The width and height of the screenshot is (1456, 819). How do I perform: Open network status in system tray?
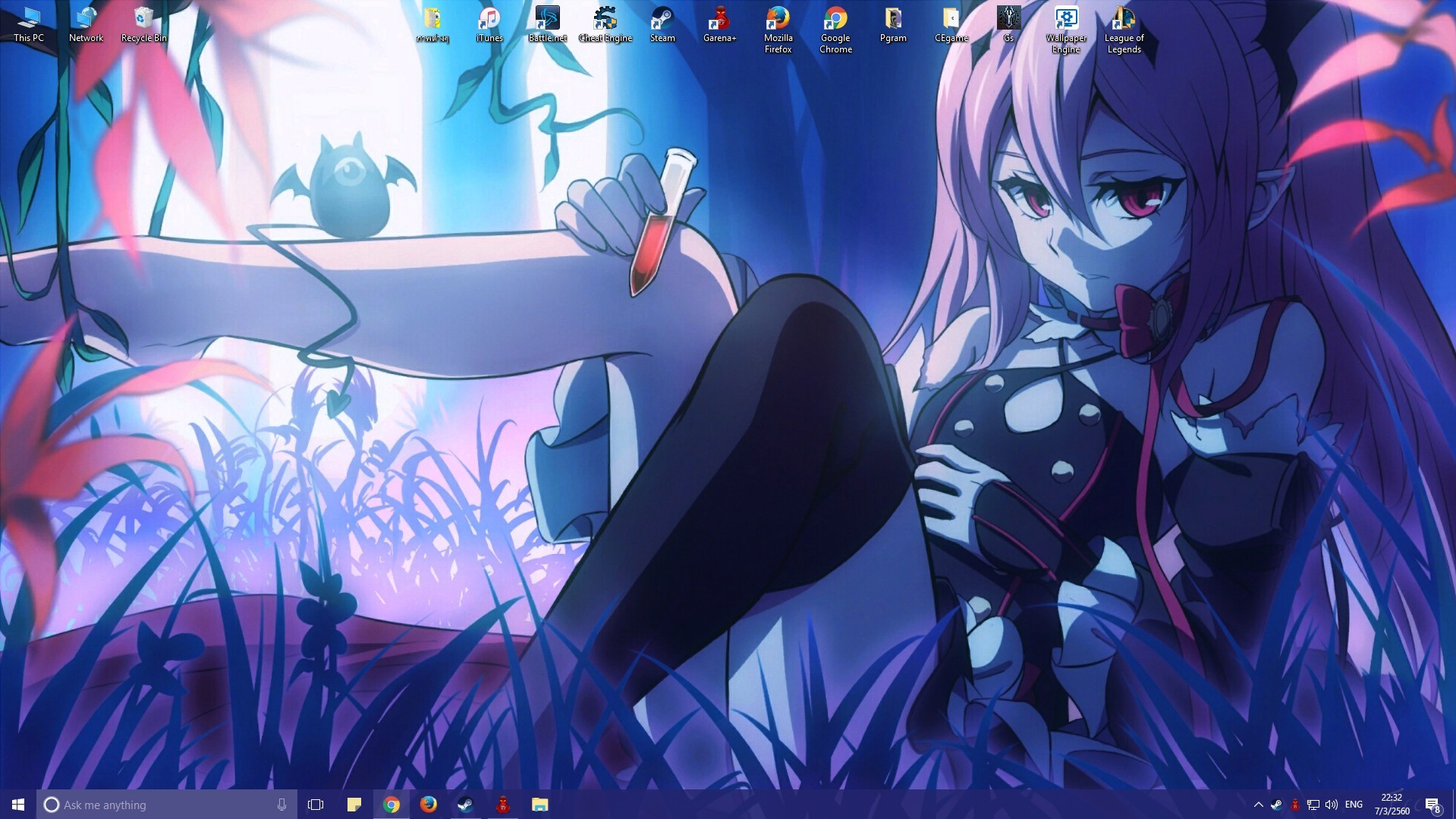tap(1313, 805)
